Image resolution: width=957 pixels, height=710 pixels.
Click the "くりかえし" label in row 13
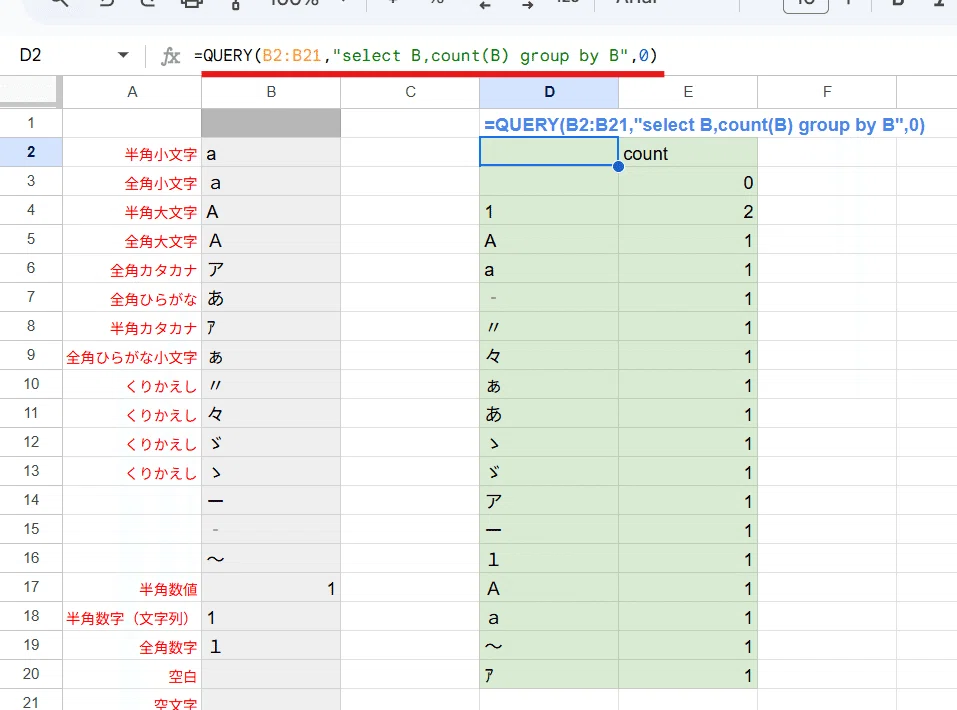coord(161,474)
